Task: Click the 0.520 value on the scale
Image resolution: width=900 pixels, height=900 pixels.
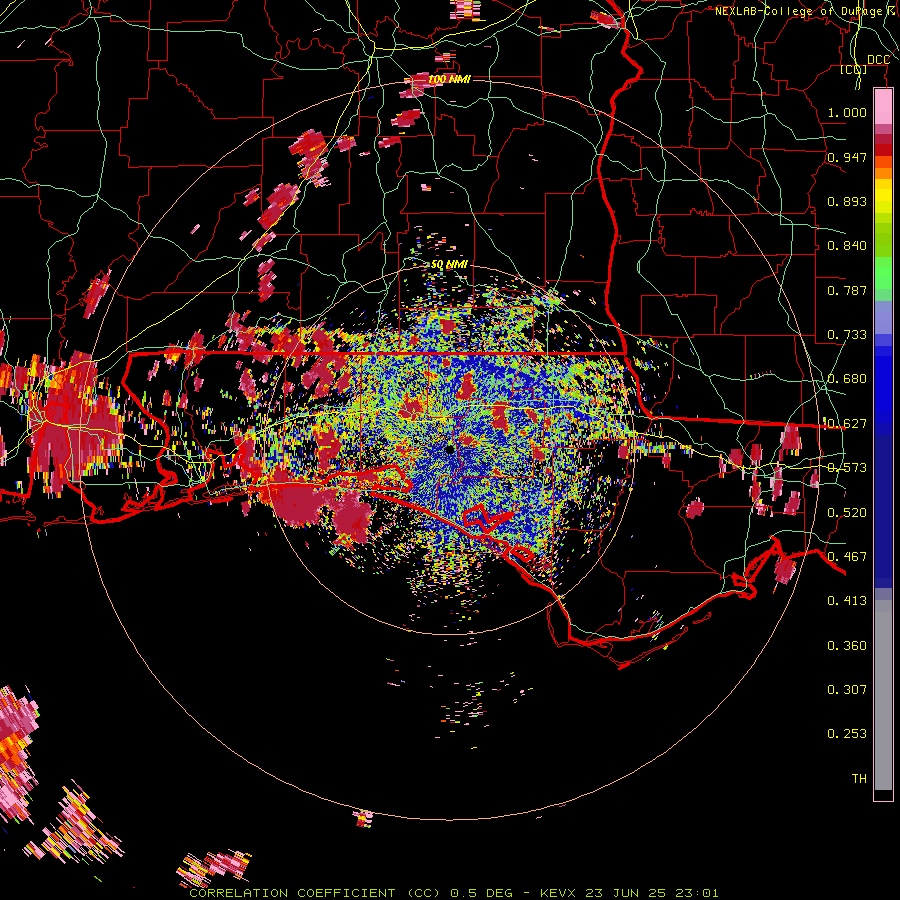Action: click(x=847, y=513)
